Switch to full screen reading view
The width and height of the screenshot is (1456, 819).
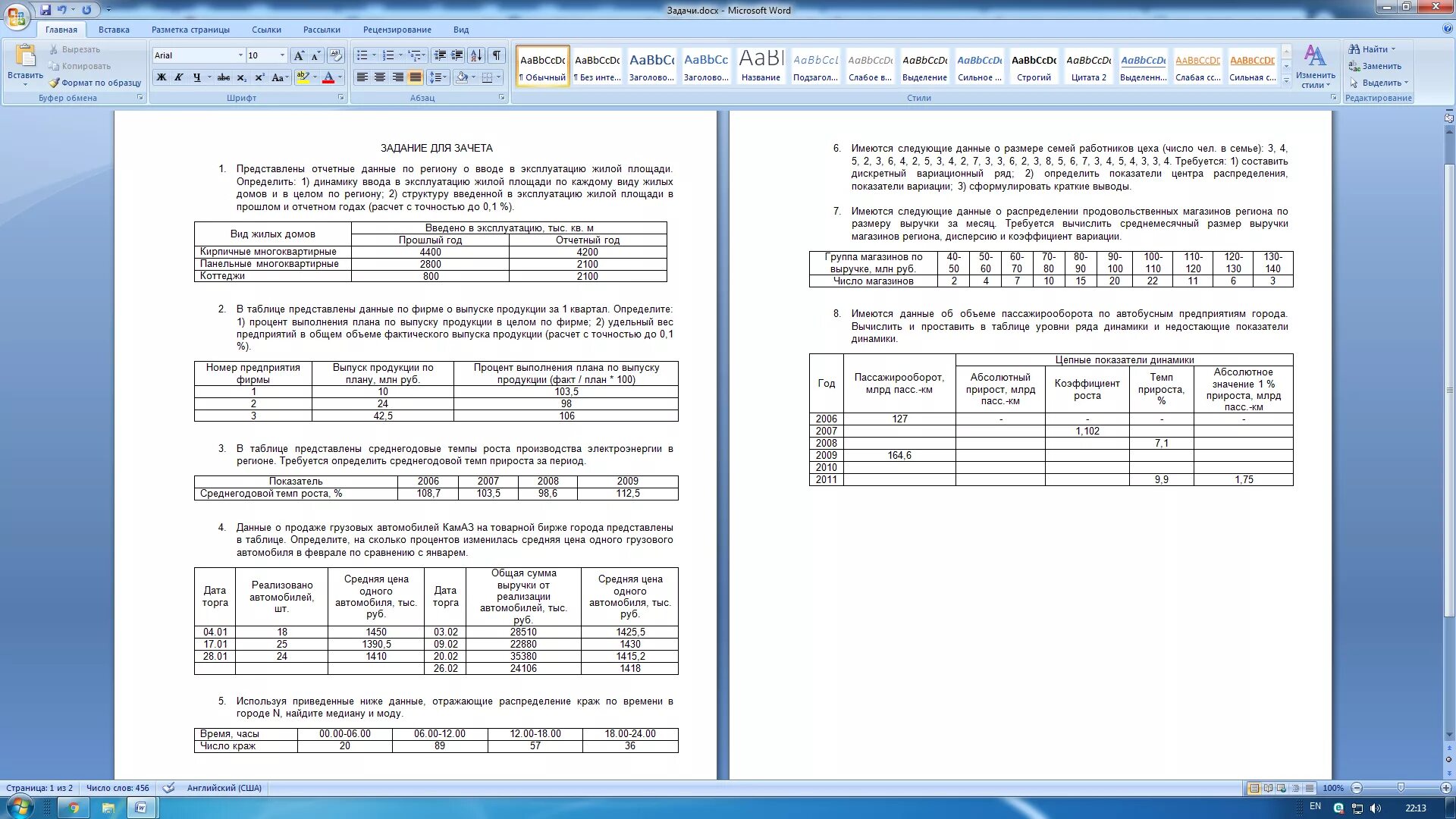click(x=1268, y=788)
